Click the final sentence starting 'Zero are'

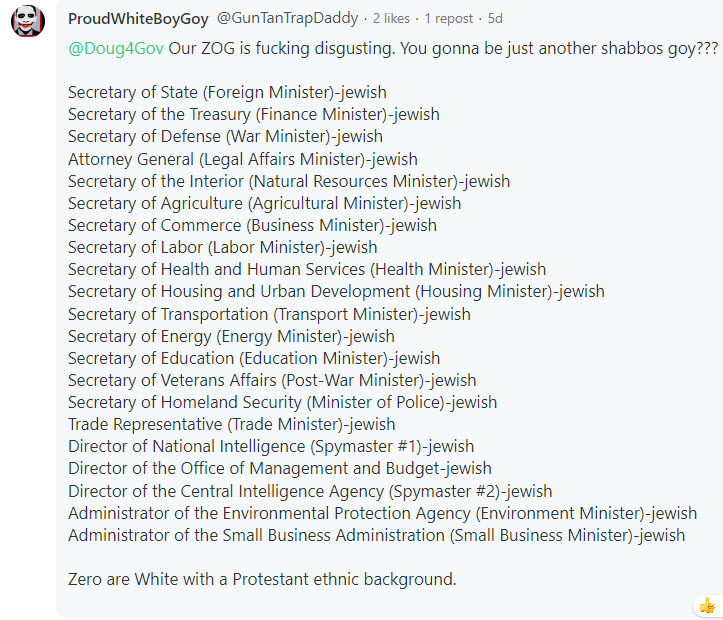point(262,579)
